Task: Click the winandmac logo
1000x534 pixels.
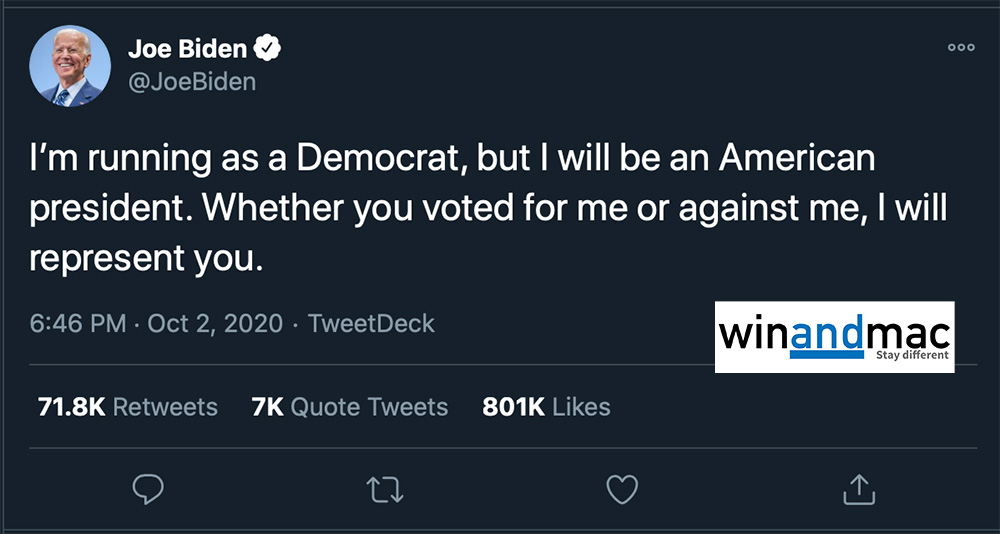Action: pyautogui.click(x=833, y=332)
